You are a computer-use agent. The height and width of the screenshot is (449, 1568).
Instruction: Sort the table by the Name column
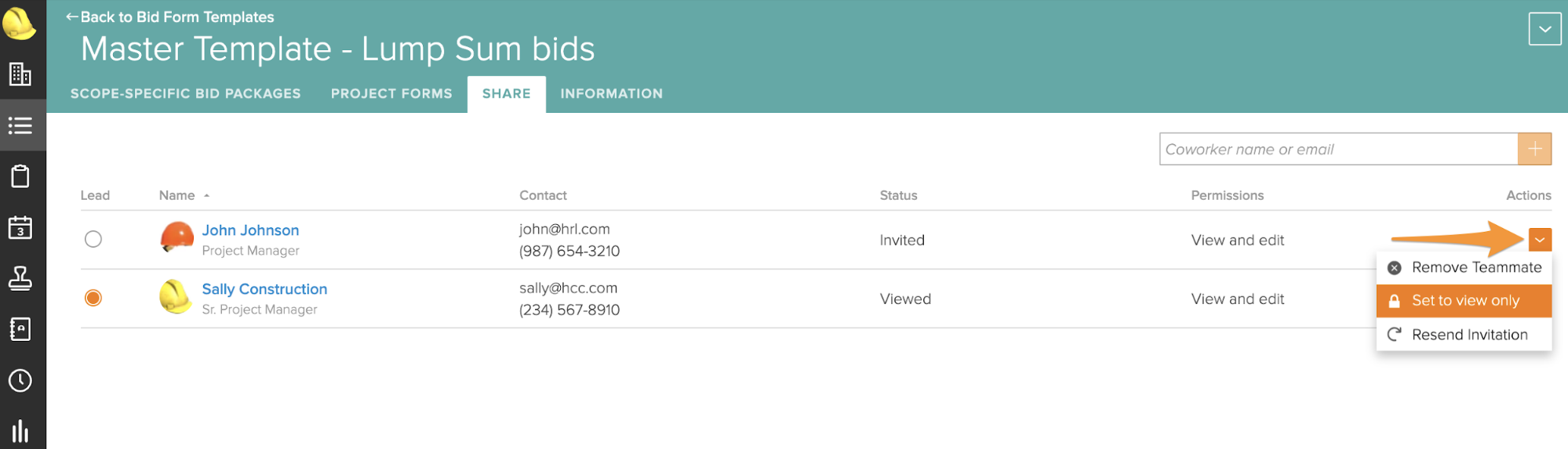(177, 195)
